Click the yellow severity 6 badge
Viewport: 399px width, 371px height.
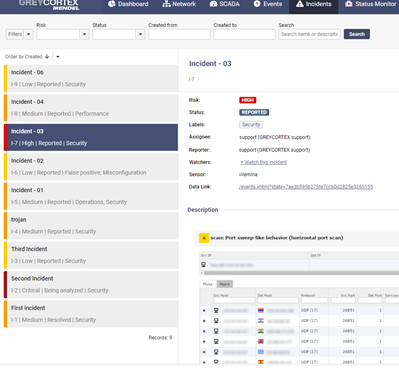click(204, 238)
